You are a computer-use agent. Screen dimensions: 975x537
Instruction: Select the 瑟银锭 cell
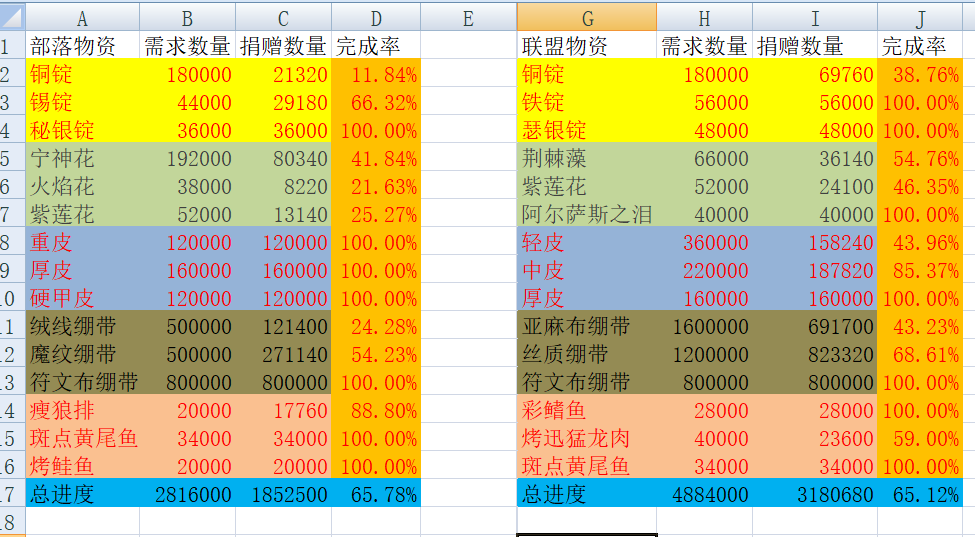click(x=587, y=130)
